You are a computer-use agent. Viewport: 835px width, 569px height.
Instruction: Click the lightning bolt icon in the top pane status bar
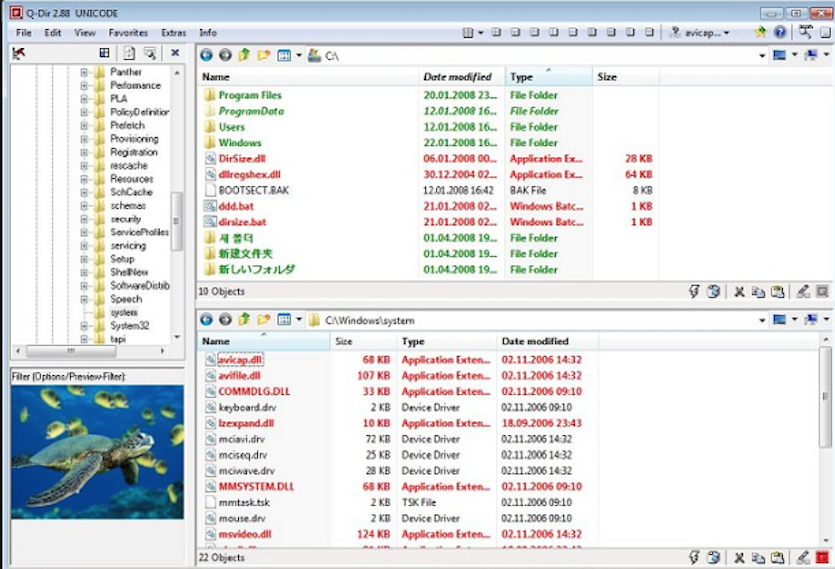694,291
